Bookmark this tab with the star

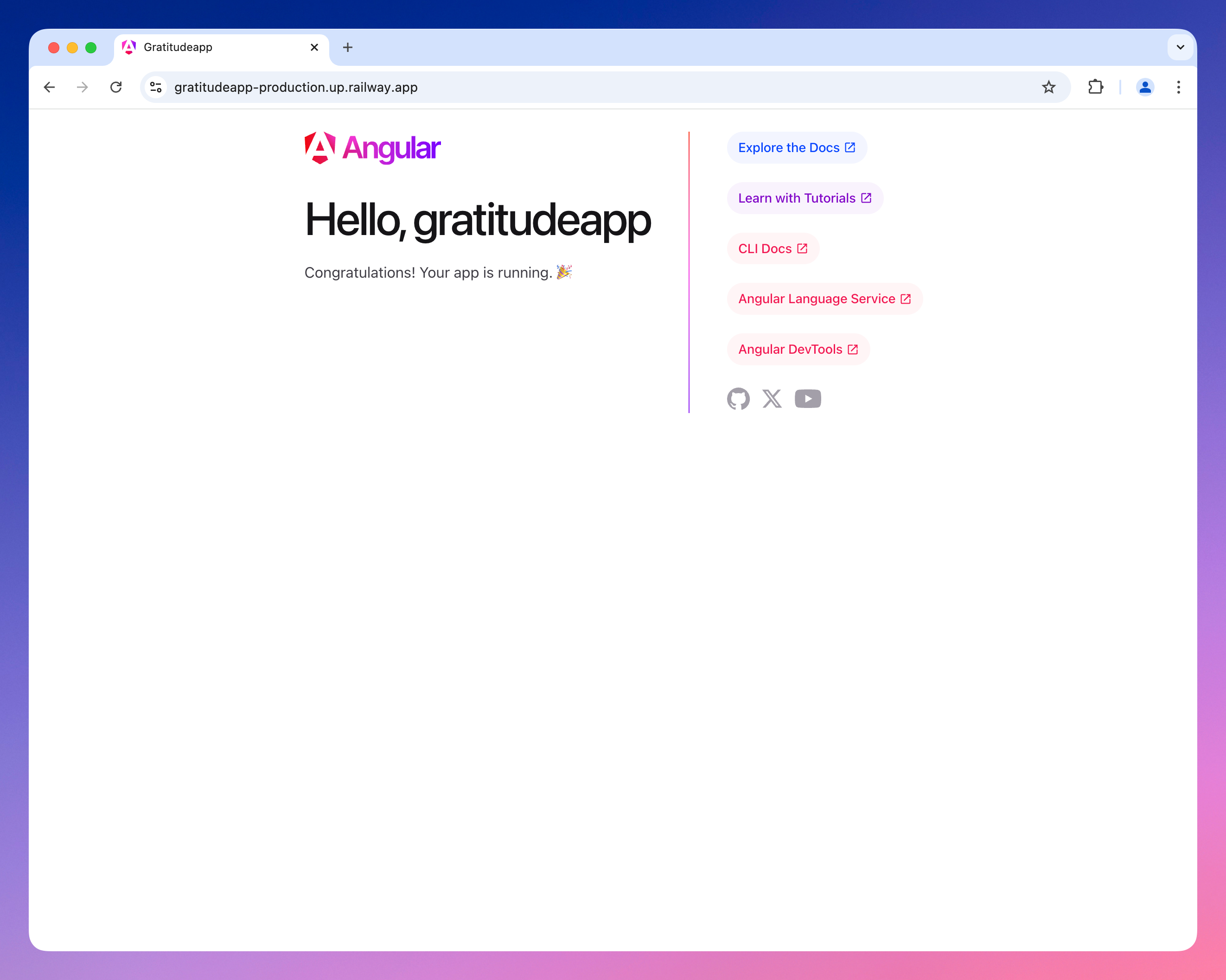pyautogui.click(x=1048, y=87)
